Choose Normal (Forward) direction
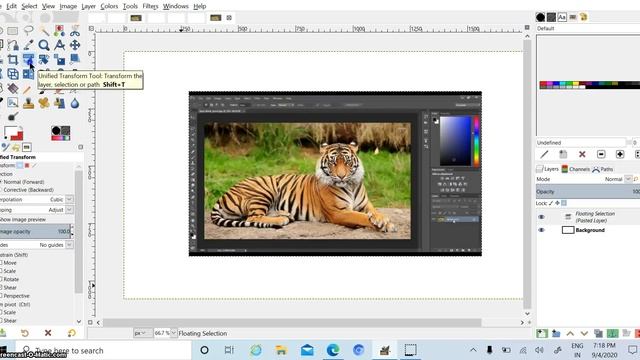Image resolution: width=640 pixels, height=360 pixels. coord(21,182)
